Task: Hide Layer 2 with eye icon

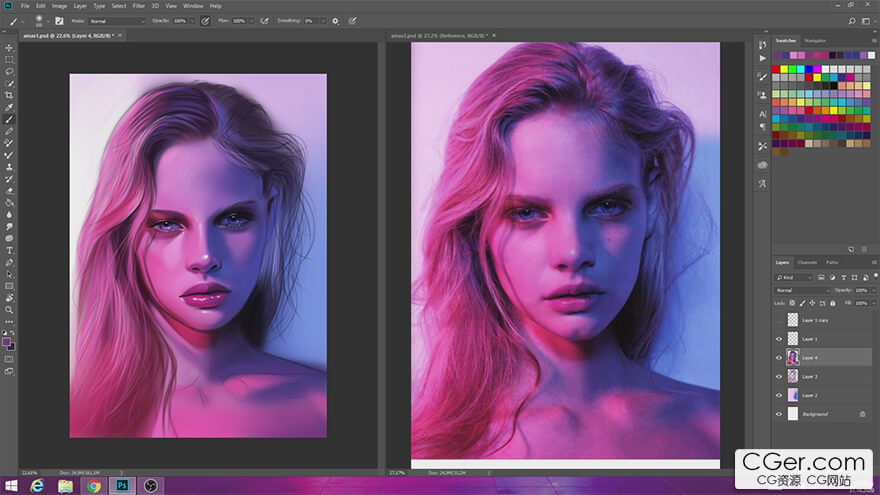Action: pos(778,395)
